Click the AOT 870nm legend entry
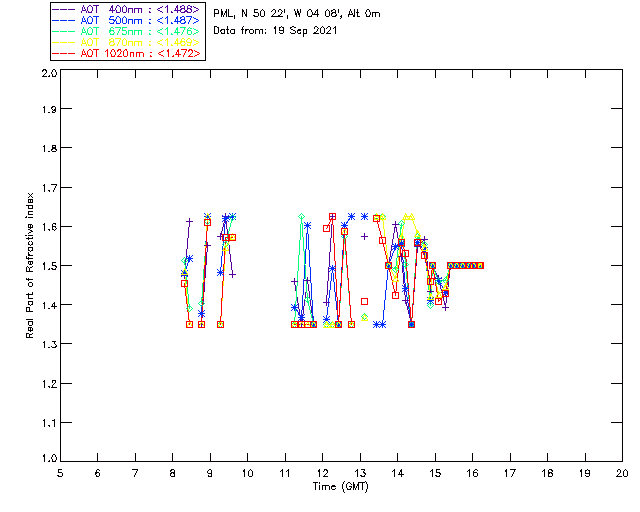Viewport: 640px width, 512px height. coord(127,42)
